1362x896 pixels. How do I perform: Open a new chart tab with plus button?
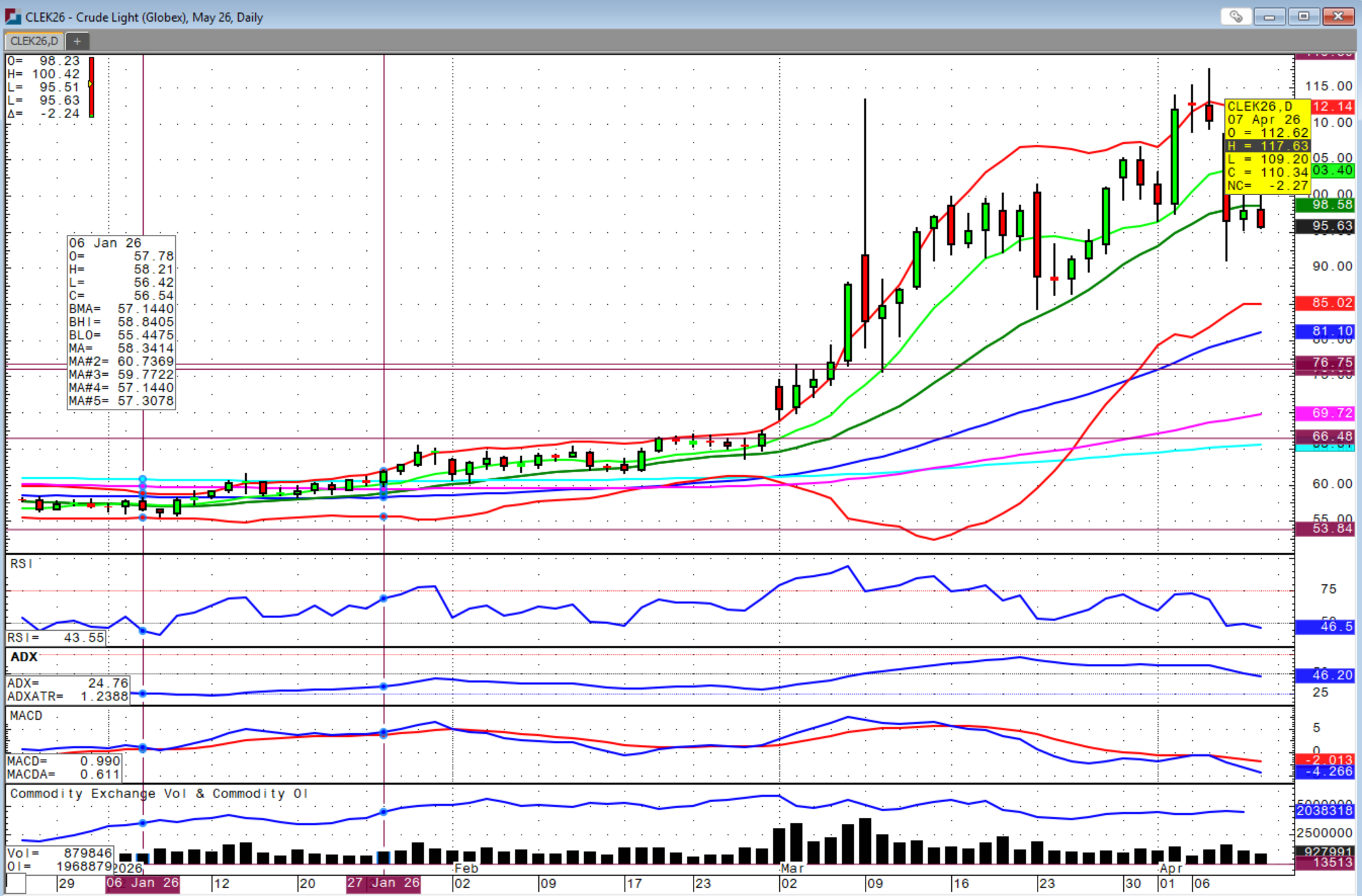77,41
